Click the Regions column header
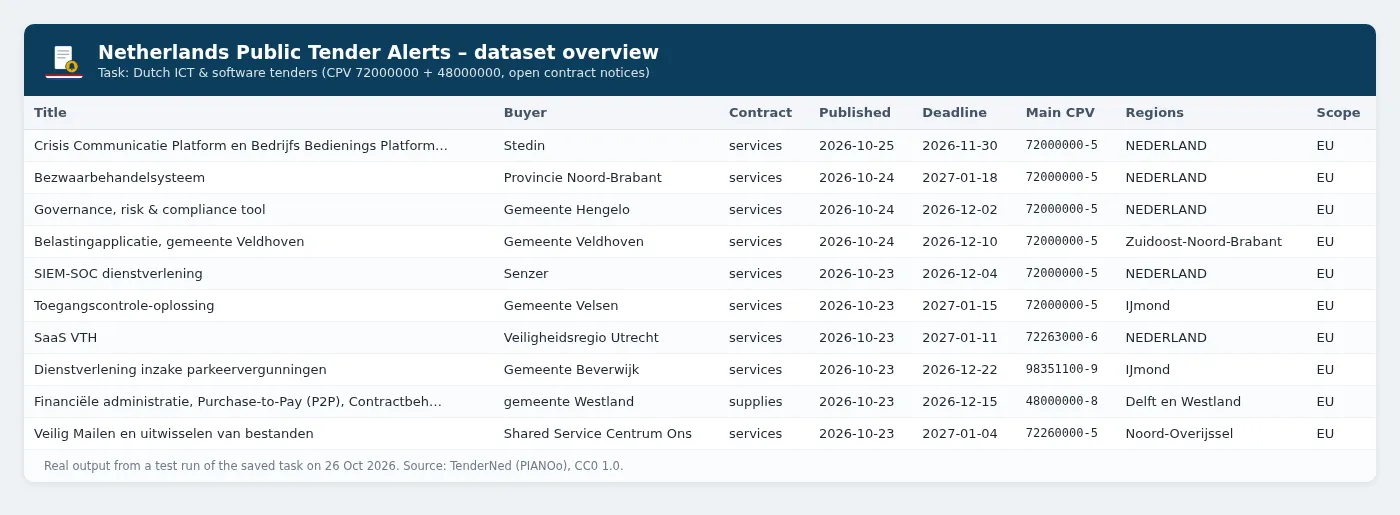 point(1154,113)
